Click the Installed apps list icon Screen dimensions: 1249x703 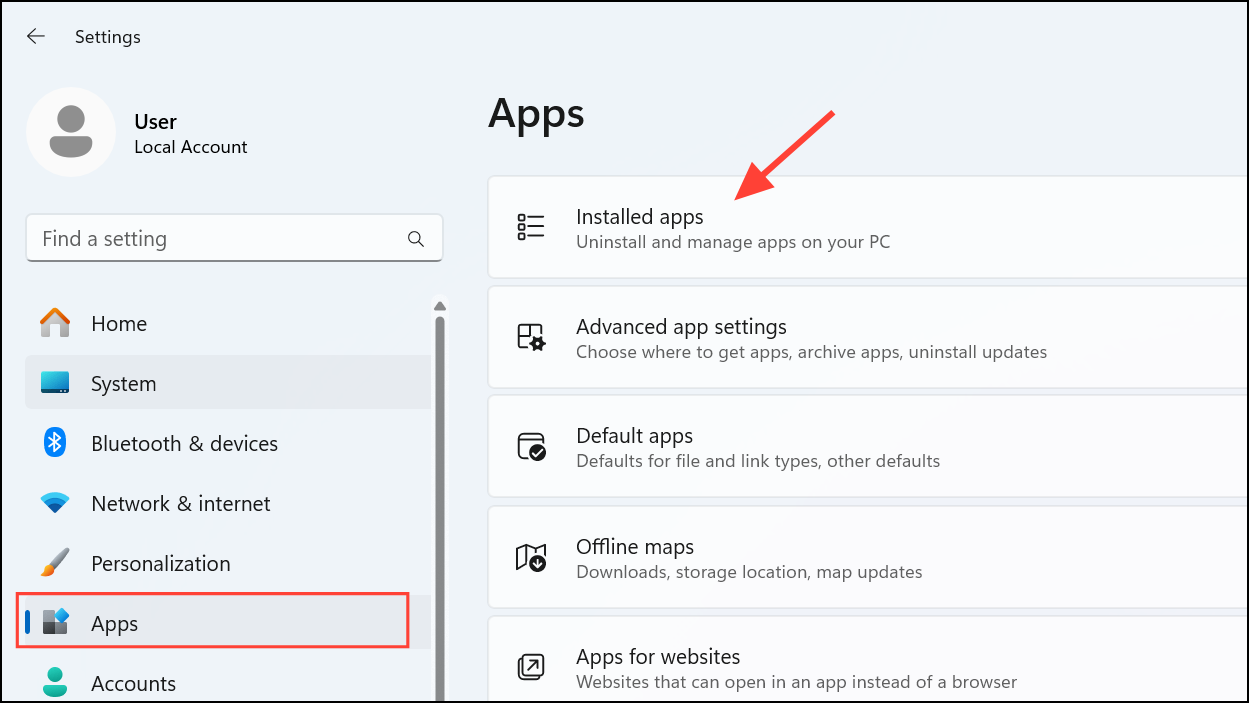(x=532, y=226)
